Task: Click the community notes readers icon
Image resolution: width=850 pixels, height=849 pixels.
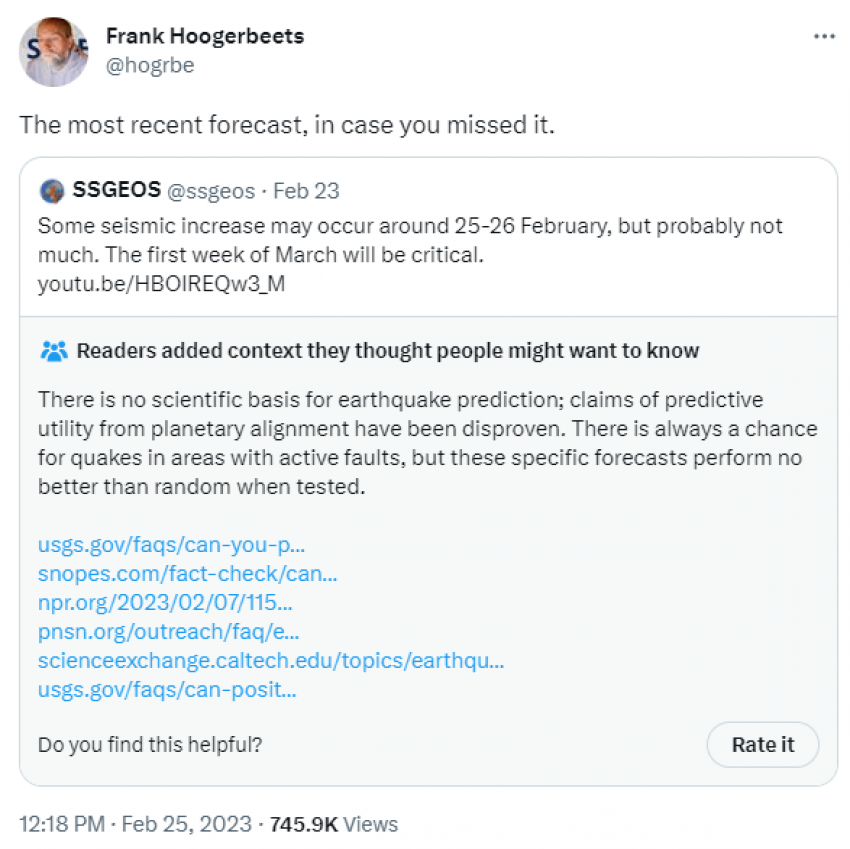Action: pyautogui.click(x=54, y=351)
